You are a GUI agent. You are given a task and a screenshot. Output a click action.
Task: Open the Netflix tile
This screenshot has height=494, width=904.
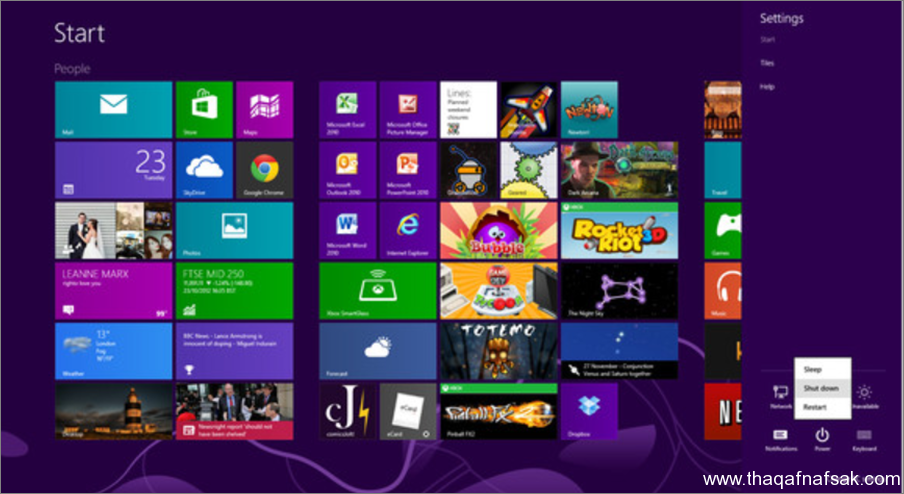(x=723, y=412)
